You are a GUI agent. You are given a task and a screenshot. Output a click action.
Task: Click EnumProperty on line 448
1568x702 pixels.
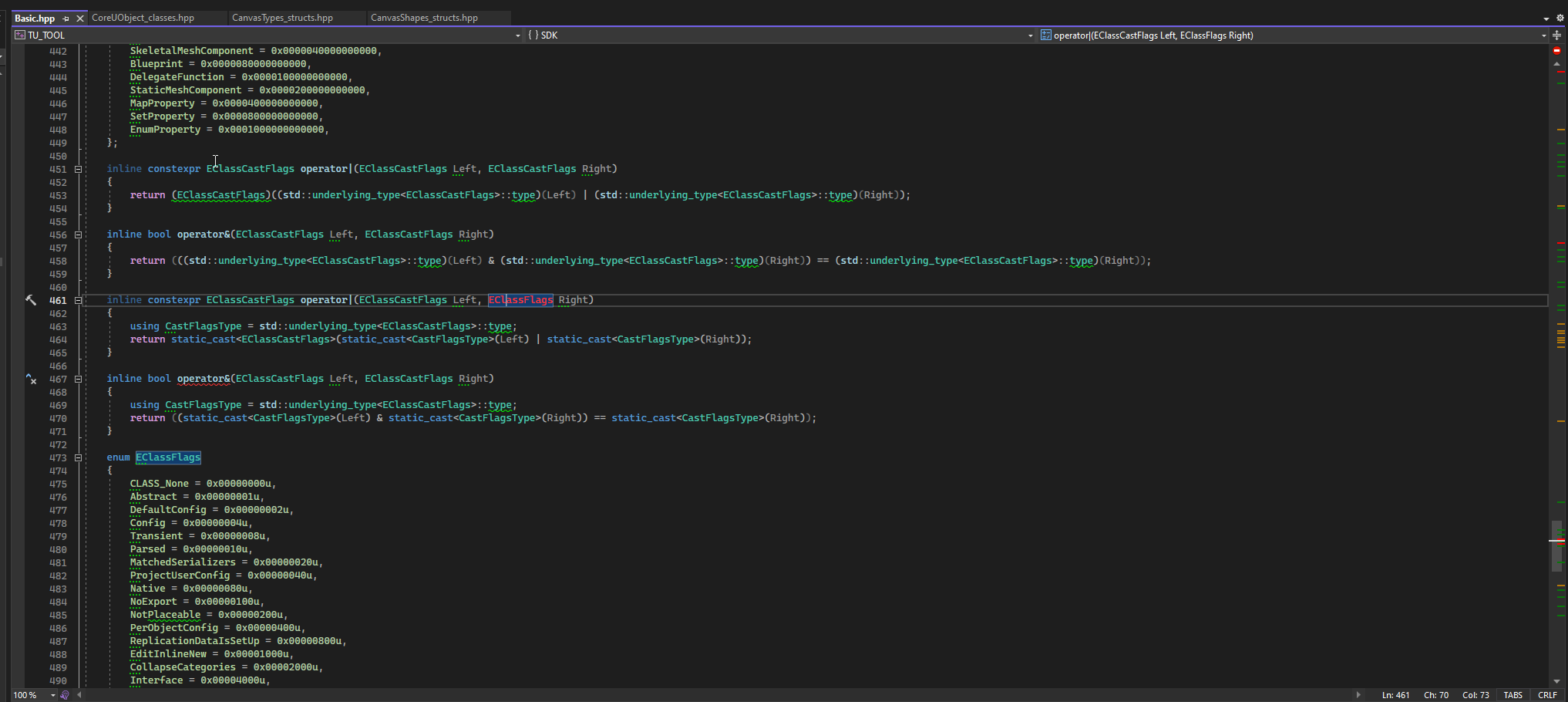tap(165, 130)
